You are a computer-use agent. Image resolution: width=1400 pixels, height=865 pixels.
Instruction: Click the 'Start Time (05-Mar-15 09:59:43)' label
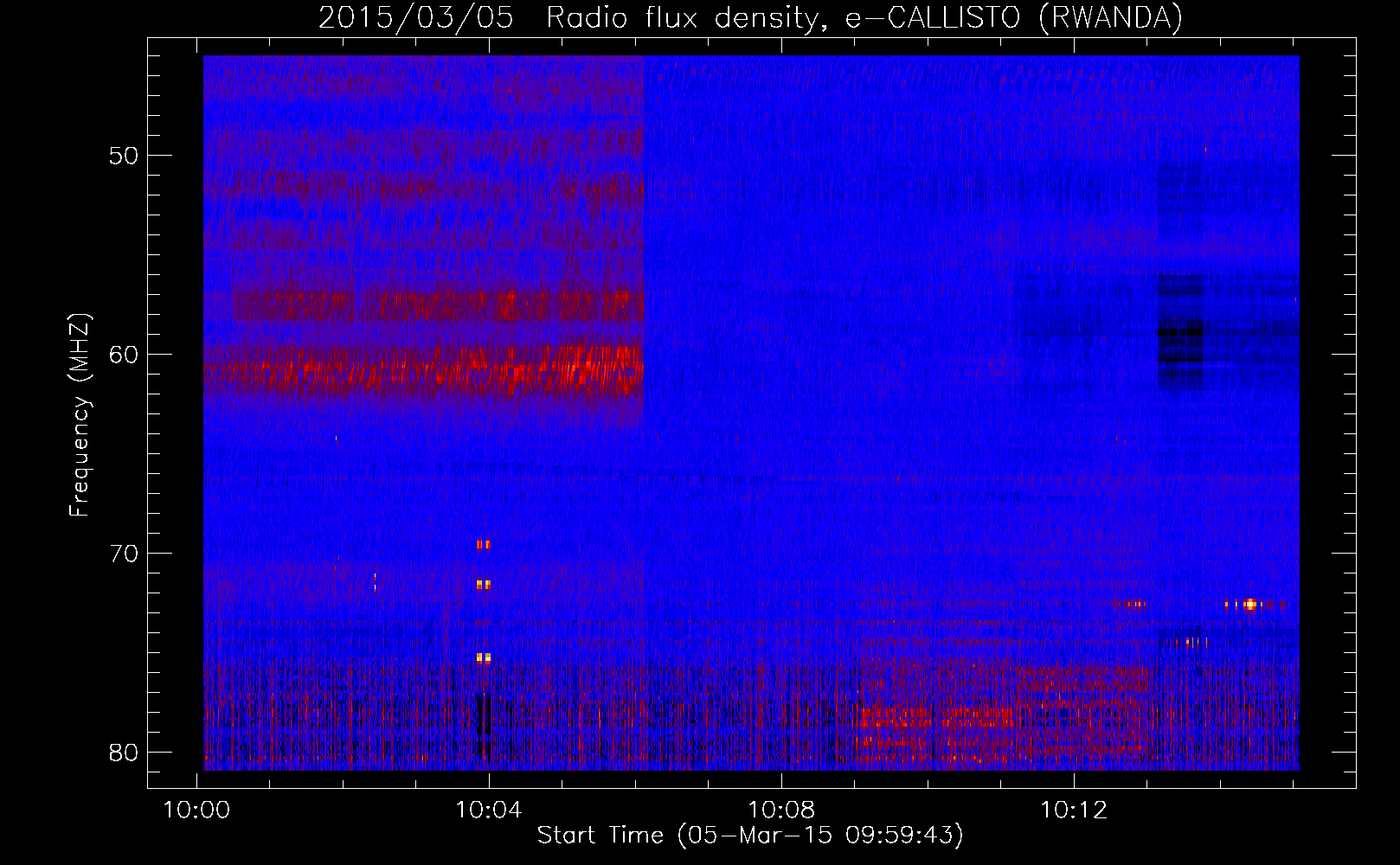750,836
